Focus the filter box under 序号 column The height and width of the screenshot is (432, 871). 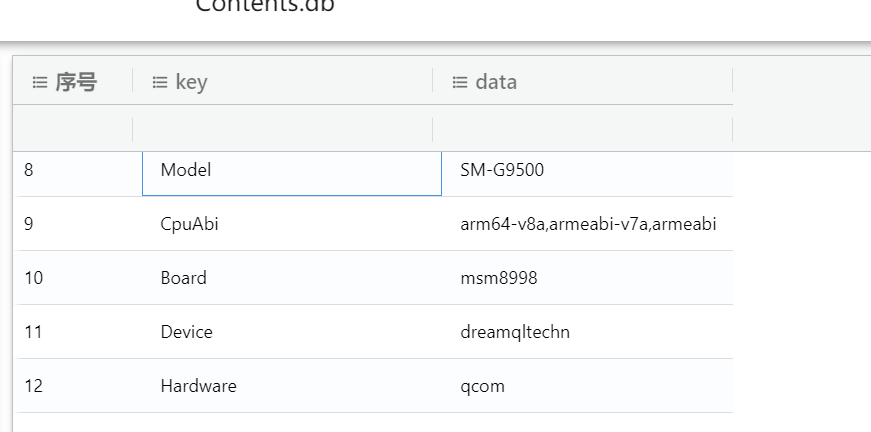pos(73,129)
